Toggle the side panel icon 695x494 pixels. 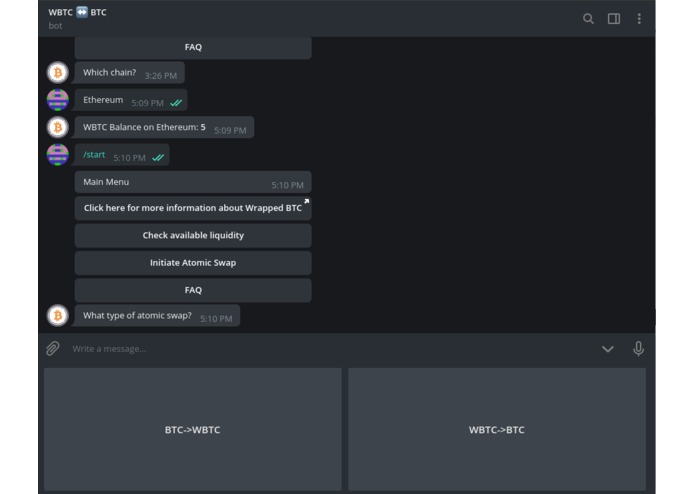pos(614,19)
